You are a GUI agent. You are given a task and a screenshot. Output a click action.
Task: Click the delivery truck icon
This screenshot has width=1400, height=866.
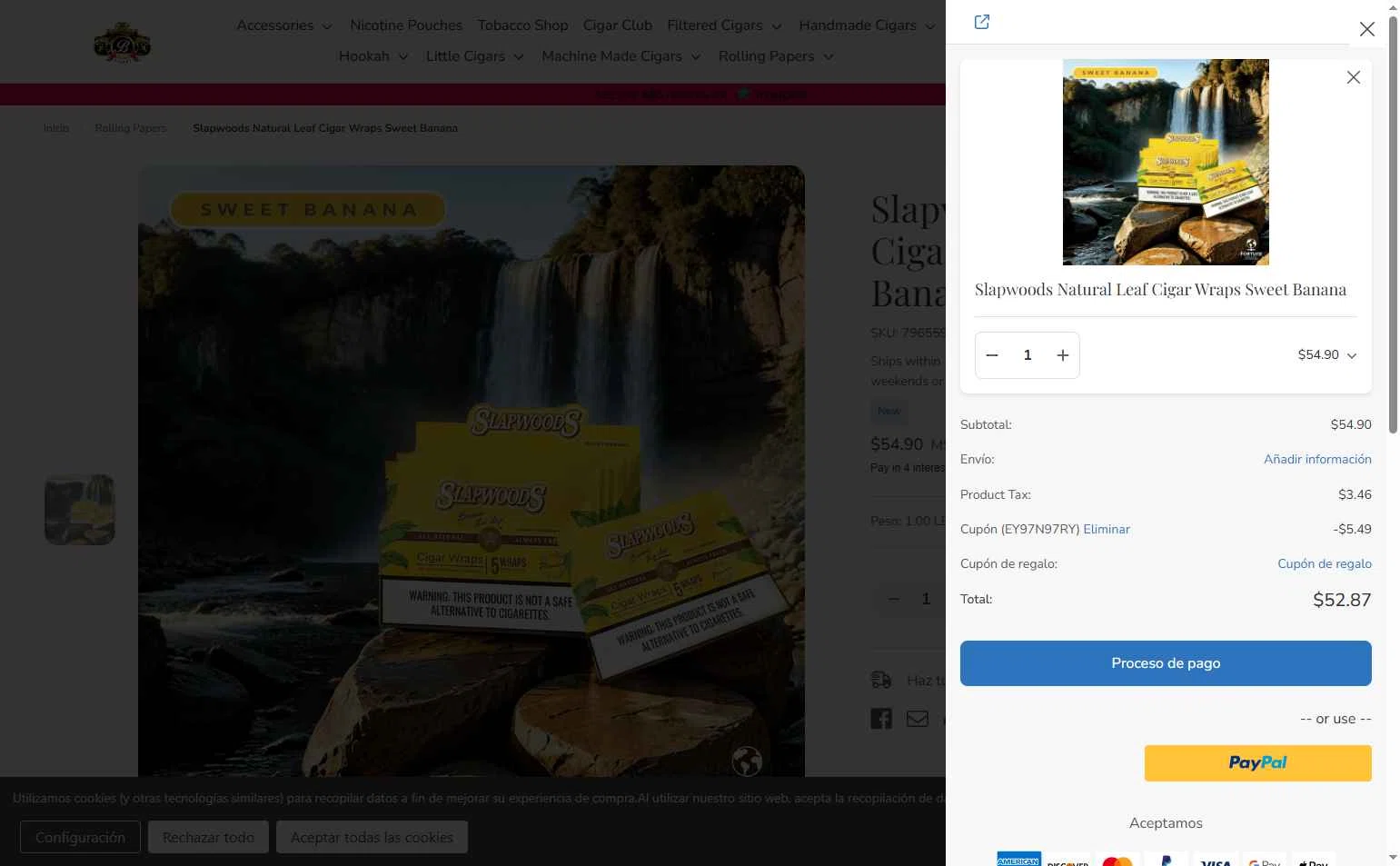point(881,680)
